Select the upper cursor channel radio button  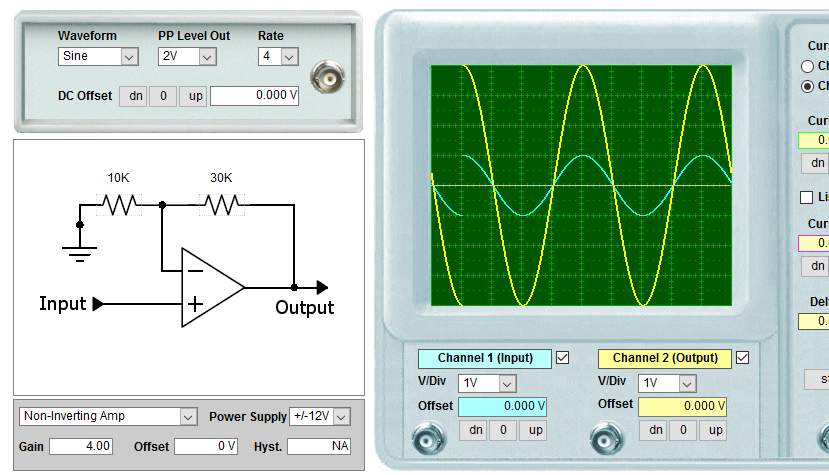(807, 66)
